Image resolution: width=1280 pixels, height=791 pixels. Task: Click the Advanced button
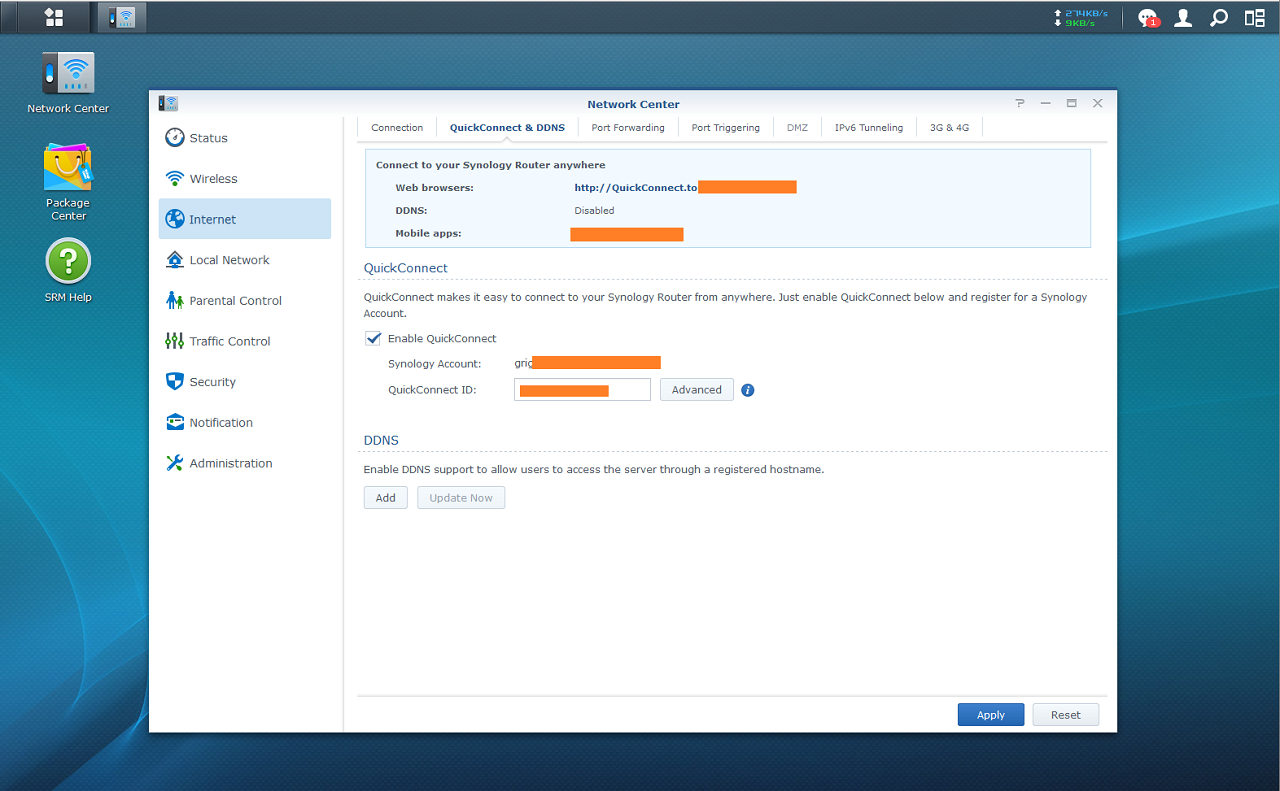pos(697,390)
